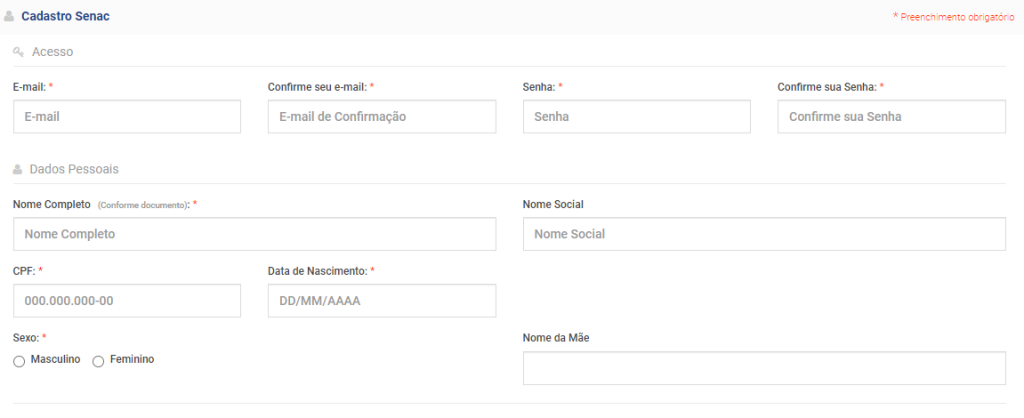Select the Feminino radio button

pos(99,361)
